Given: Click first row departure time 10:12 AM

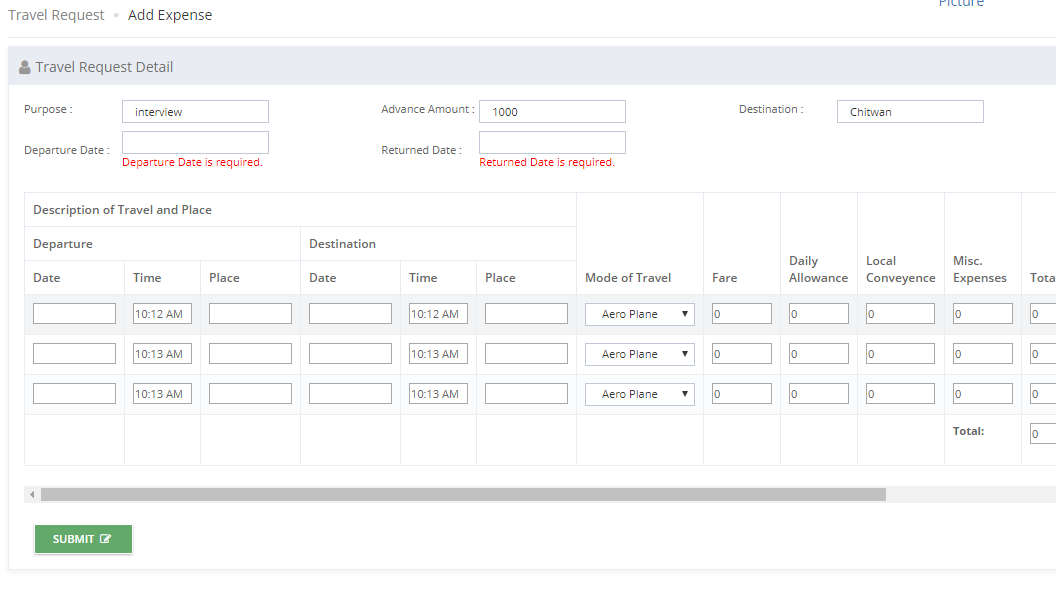Looking at the screenshot, I should point(162,314).
